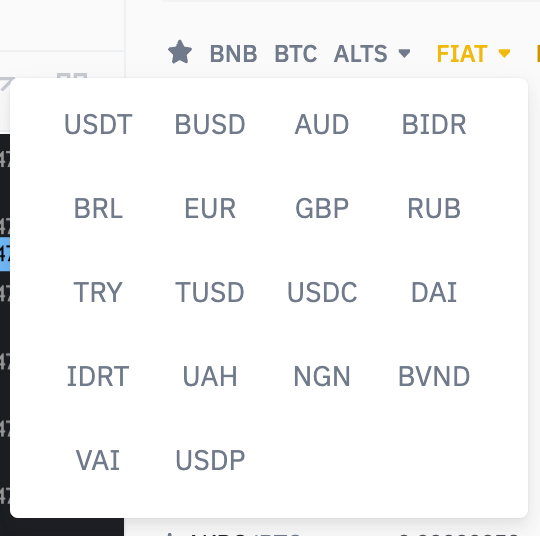This screenshot has width=540, height=536.
Task: Pick USDP quote currency
Action: pos(210,460)
